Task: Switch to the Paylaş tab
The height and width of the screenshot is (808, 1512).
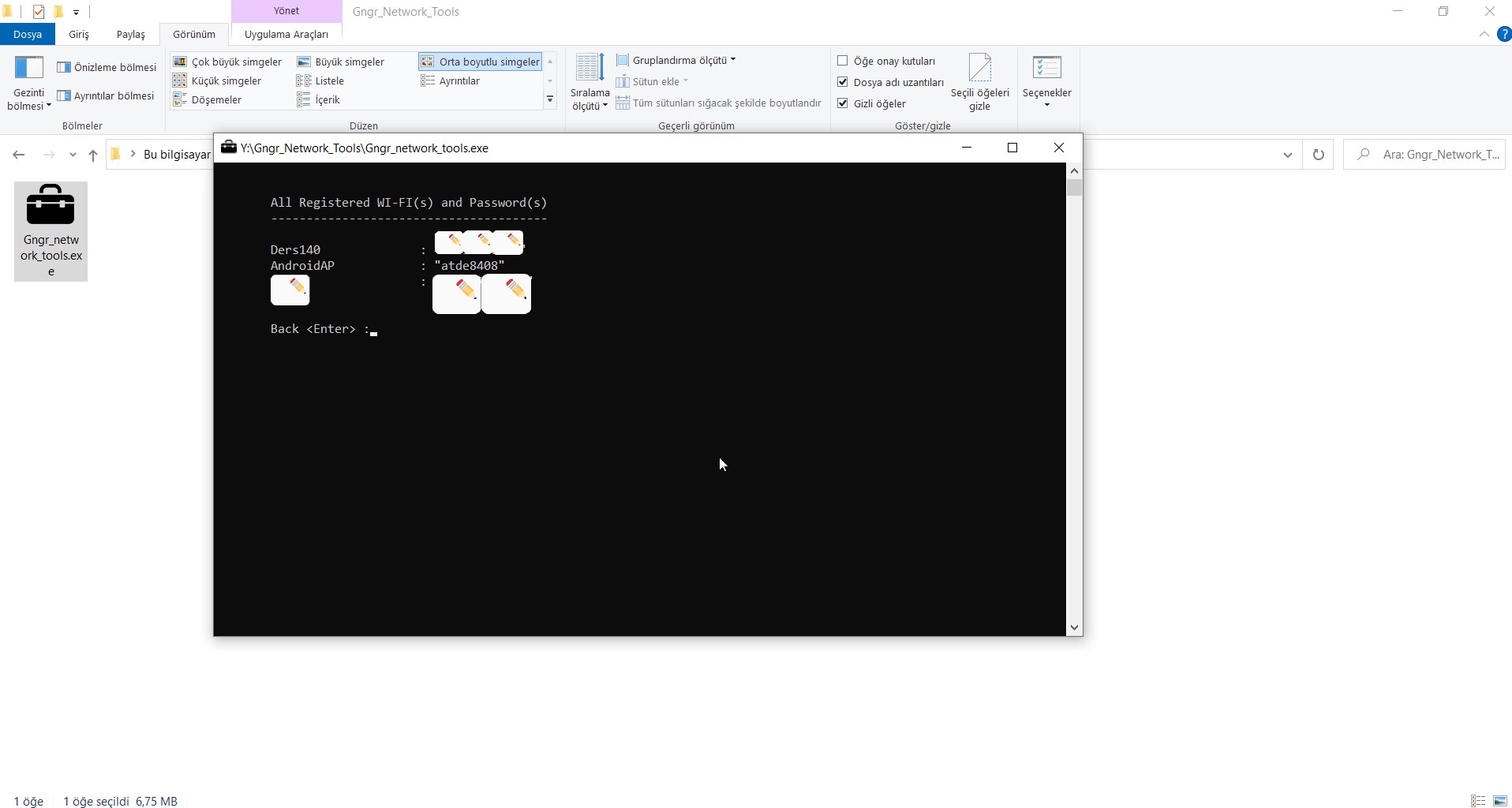Action: click(131, 34)
